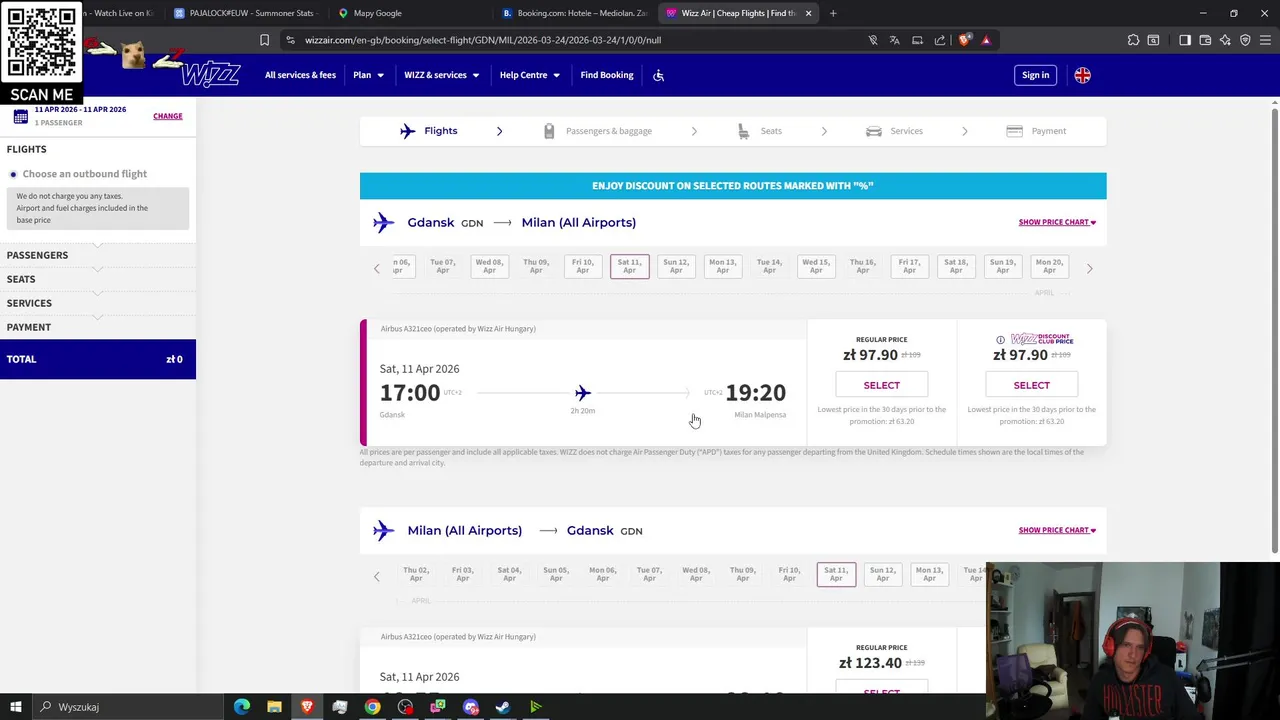Open Google Chrome from the taskbar
This screenshot has height=720, width=1280.
click(x=372, y=707)
